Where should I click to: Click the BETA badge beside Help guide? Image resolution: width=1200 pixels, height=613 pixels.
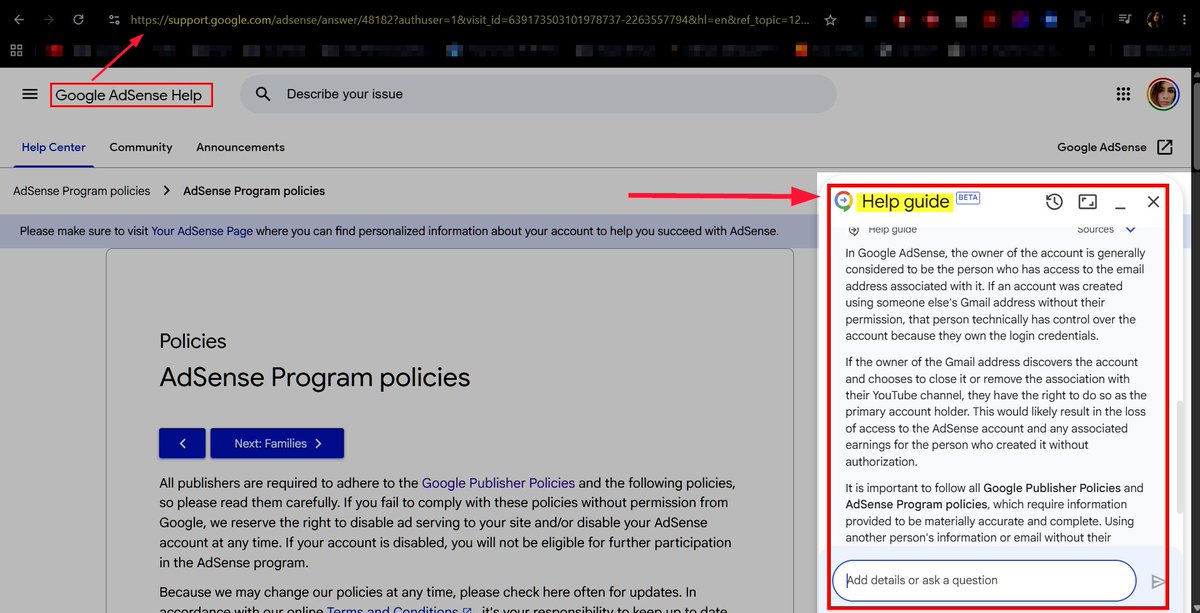coord(968,197)
